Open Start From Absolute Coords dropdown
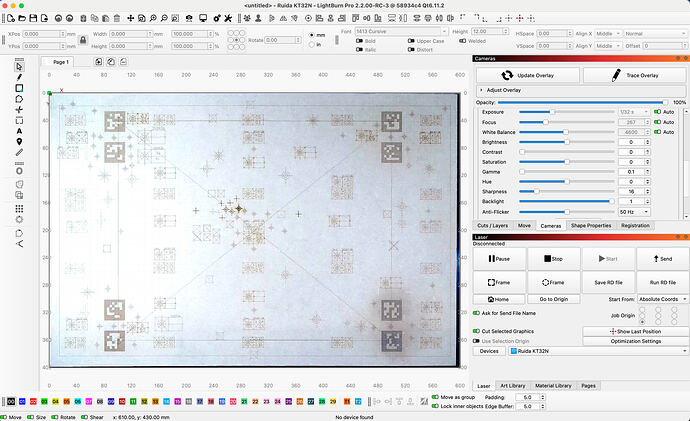This screenshot has width=690, height=421. point(662,299)
